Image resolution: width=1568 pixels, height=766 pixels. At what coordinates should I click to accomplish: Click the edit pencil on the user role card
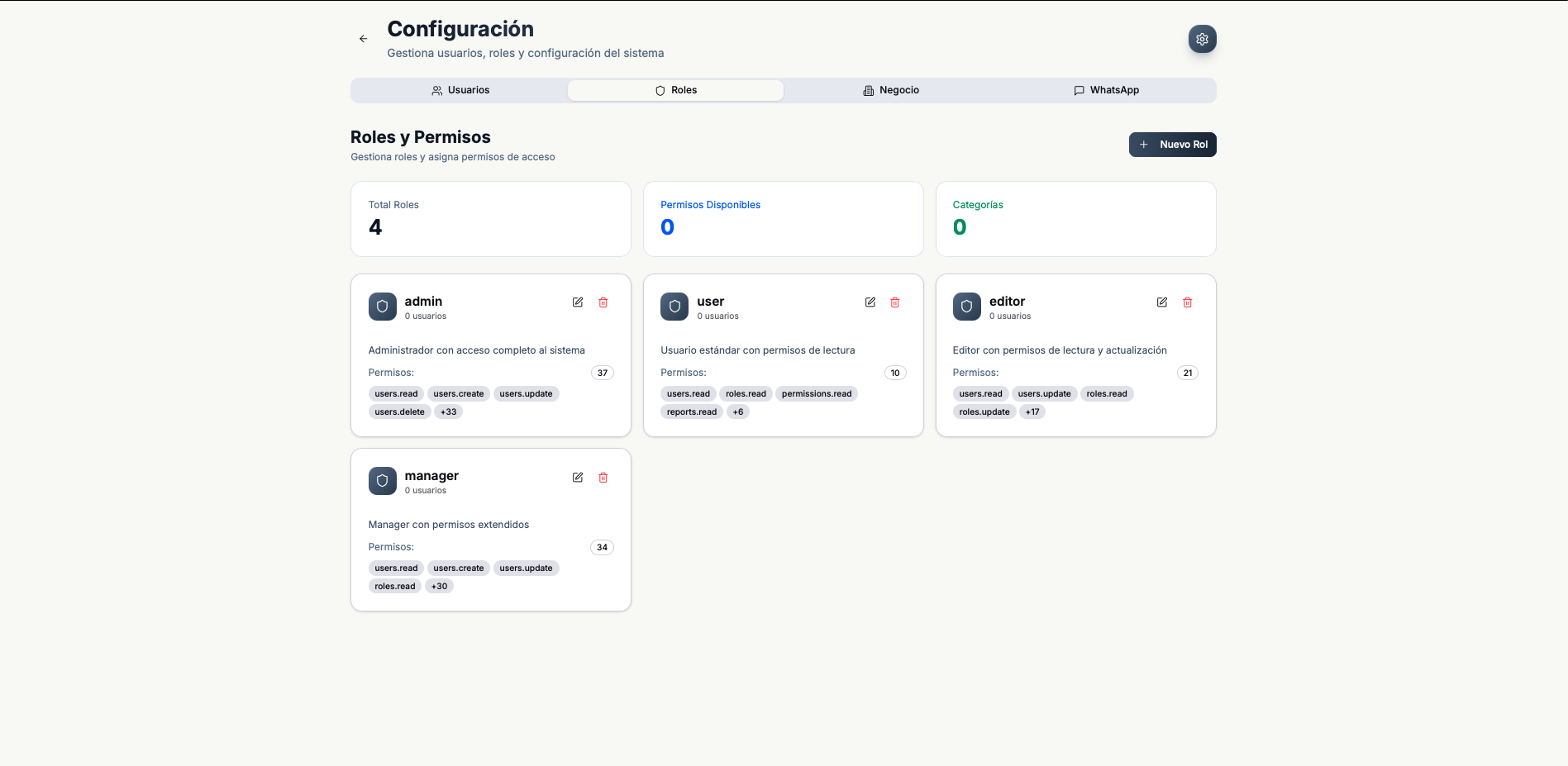[x=870, y=302]
